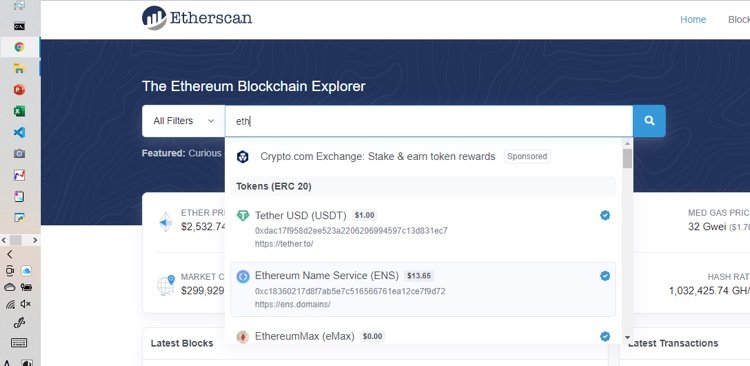Screen dimensions: 750x366
Task: Open Visual Studio Code from the taskbar
Action: [19, 133]
